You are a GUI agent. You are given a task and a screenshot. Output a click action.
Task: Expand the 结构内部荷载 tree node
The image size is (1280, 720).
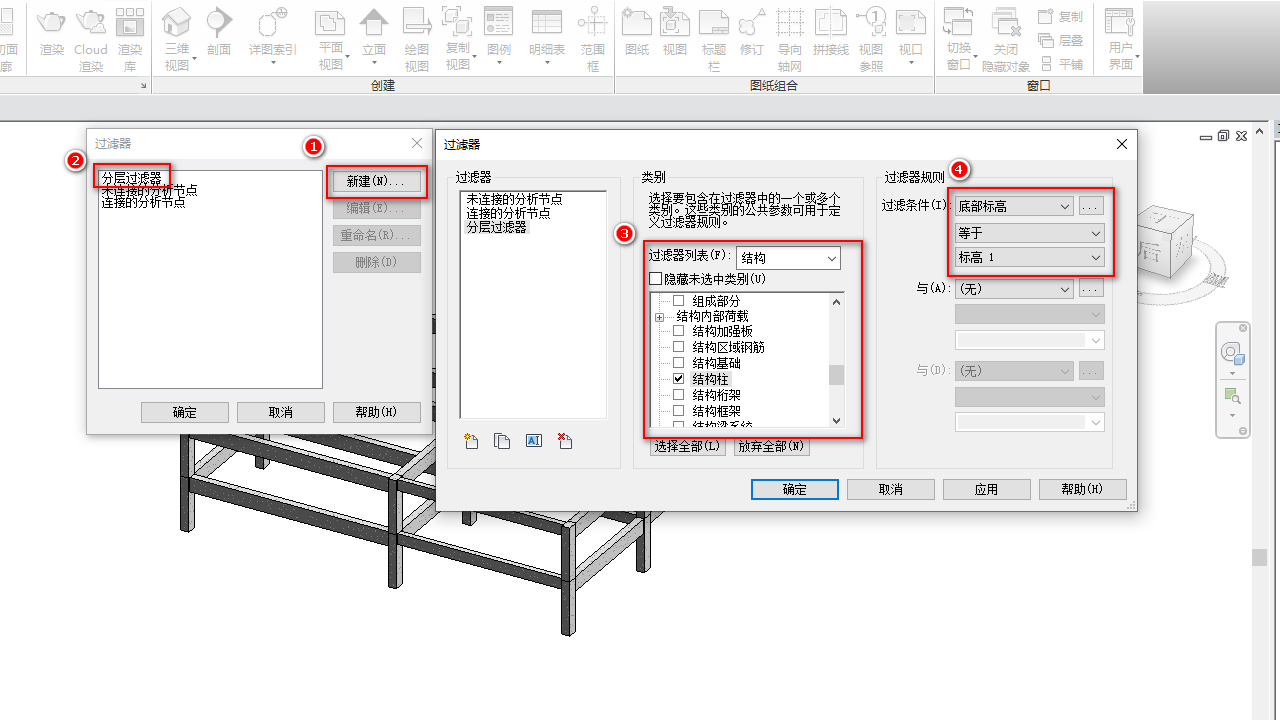[x=659, y=317]
